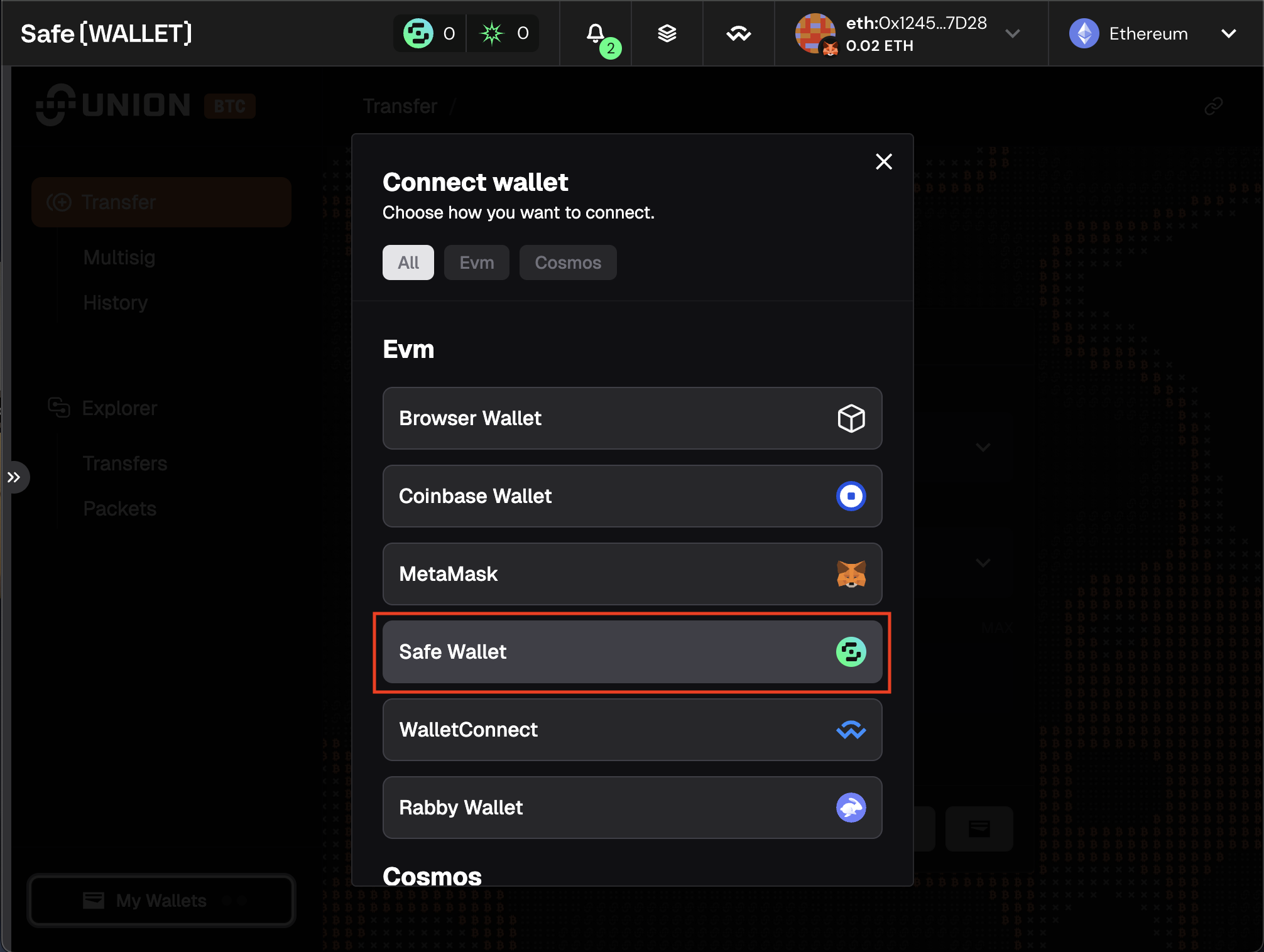Open WalletConnect icon in top bar
This screenshot has height=952, width=1264.
[x=738, y=33]
